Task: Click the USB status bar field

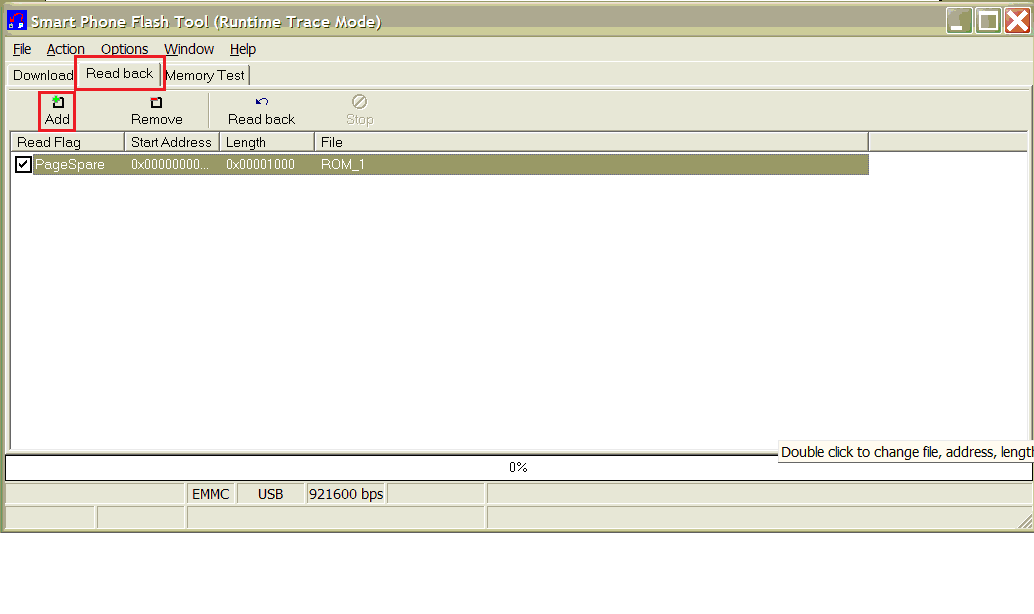Action: (270, 494)
